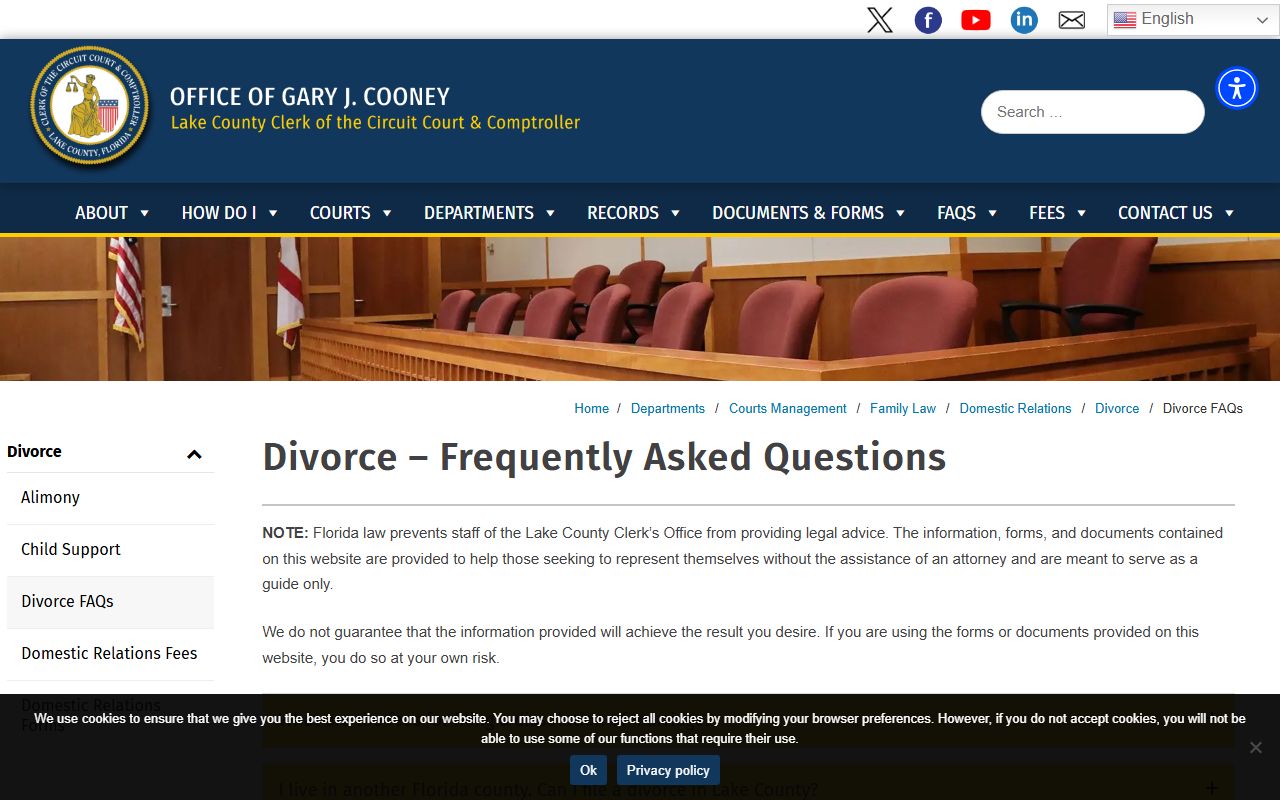The image size is (1280, 800).
Task: Visit the Facebook page icon
Action: (928, 20)
